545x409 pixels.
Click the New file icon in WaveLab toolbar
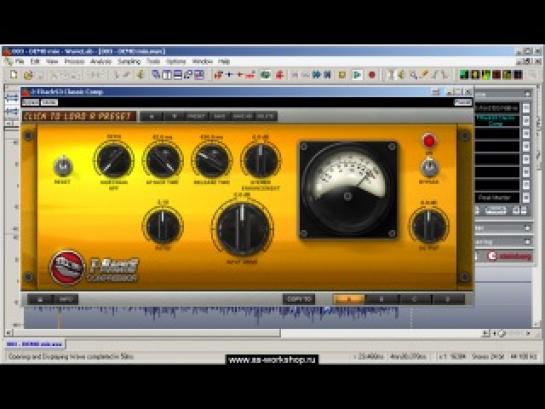(x=14, y=74)
